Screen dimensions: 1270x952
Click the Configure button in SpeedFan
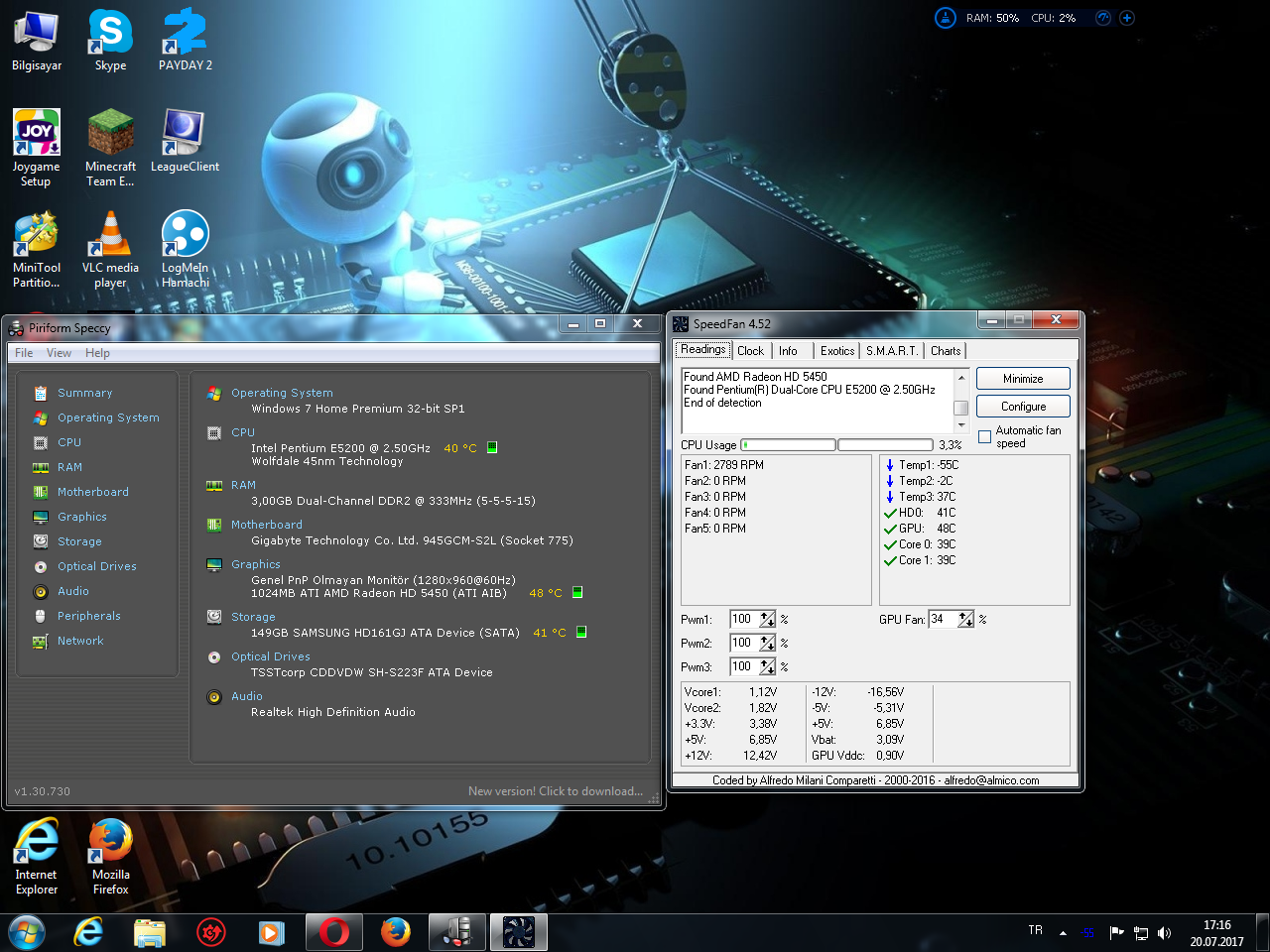(x=1023, y=407)
